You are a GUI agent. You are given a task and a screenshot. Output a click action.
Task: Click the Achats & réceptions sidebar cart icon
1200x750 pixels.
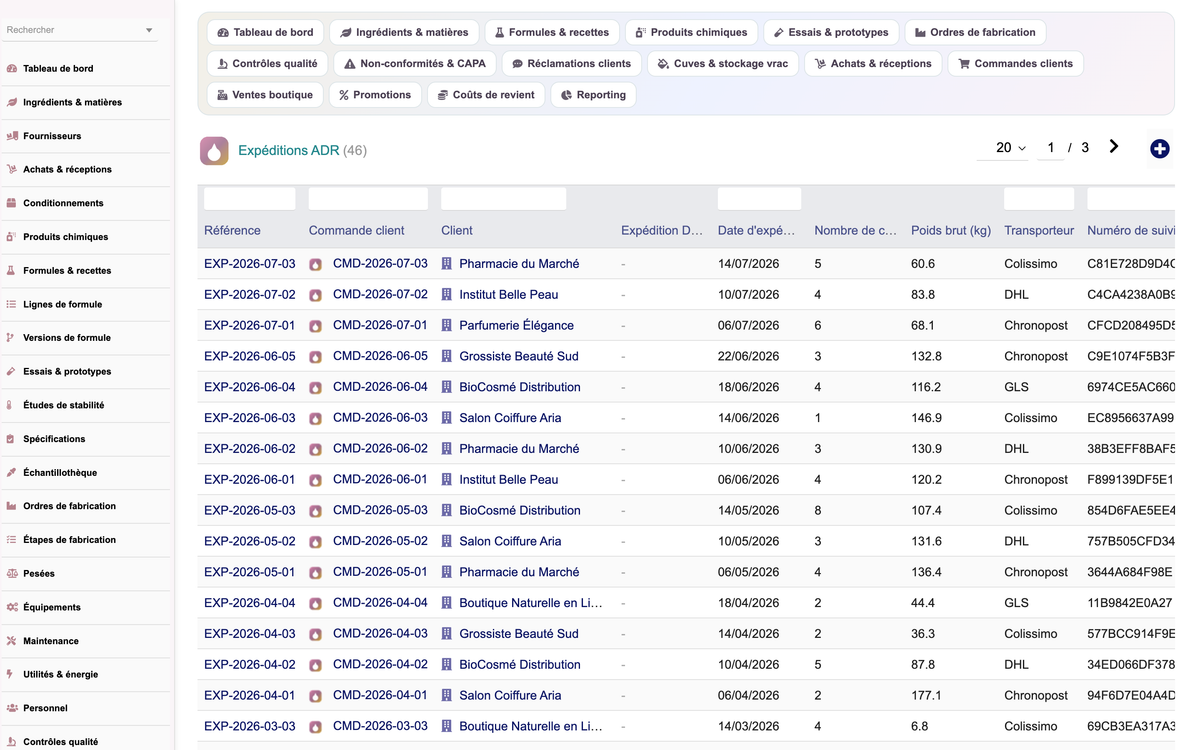coord(12,170)
